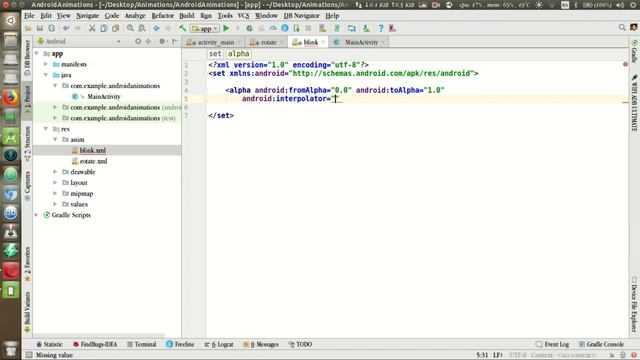This screenshot has height=360, width=640.
Task: Click the Scroll from Source target icon
Action: coord(138,41)
